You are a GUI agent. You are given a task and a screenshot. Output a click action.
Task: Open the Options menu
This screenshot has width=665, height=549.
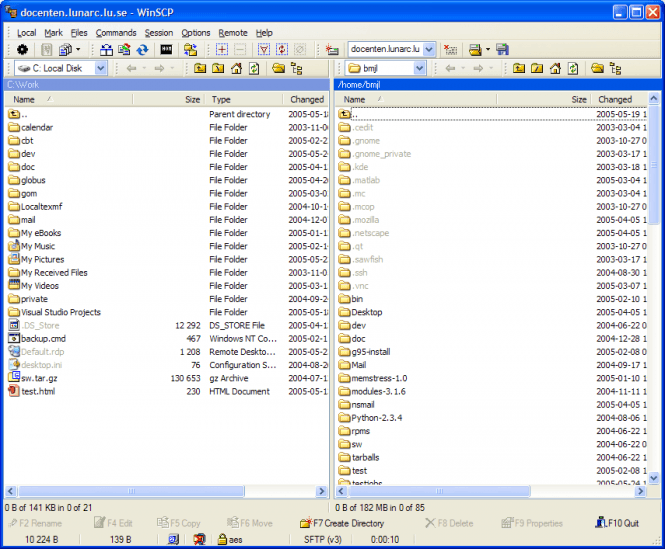(x=196, y=33)
